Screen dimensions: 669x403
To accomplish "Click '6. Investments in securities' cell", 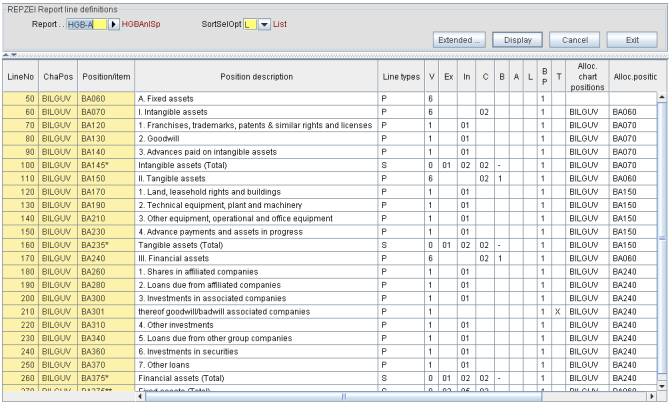I will (256, 351).
